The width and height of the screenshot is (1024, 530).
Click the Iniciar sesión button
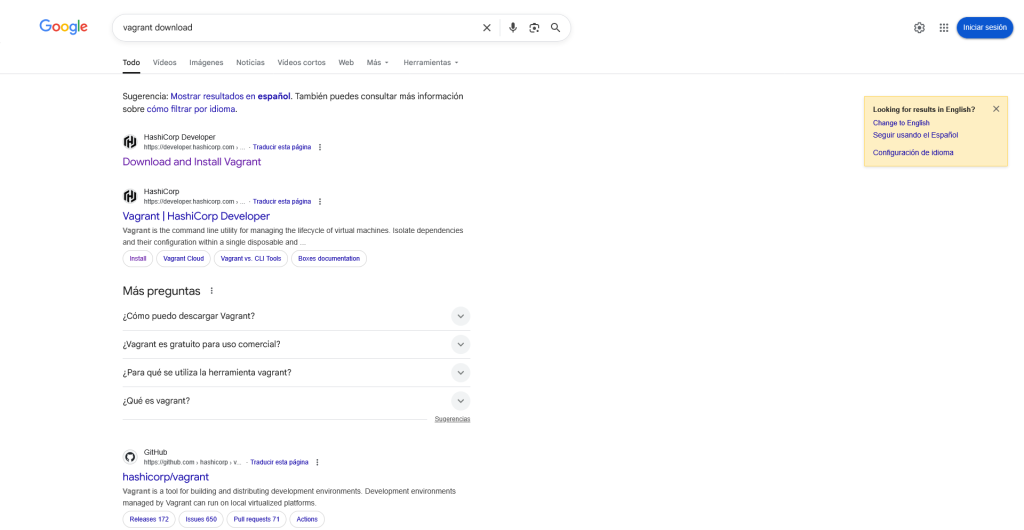pos(984,28)
